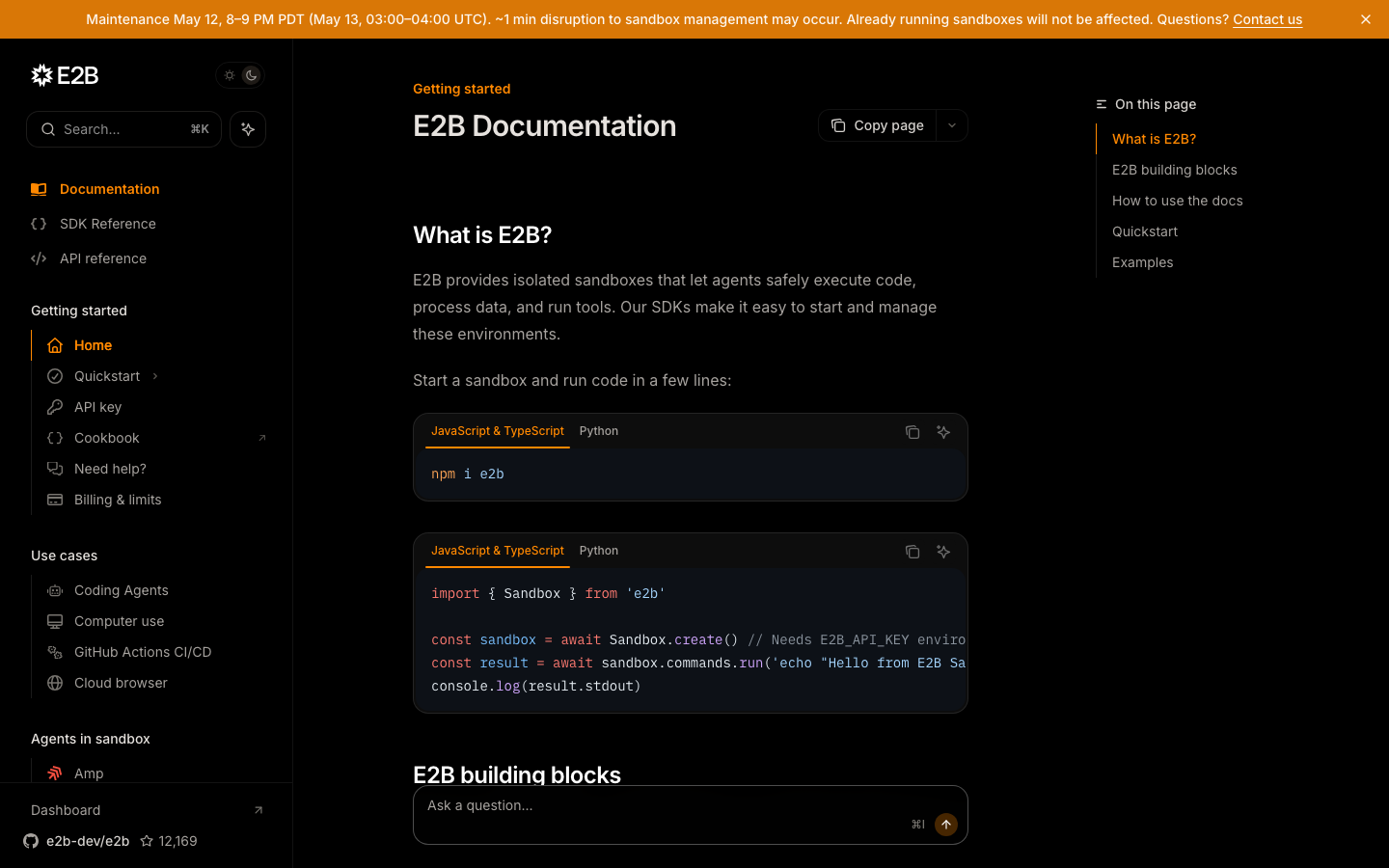Click the Need help? chat icon

(55, 469)
